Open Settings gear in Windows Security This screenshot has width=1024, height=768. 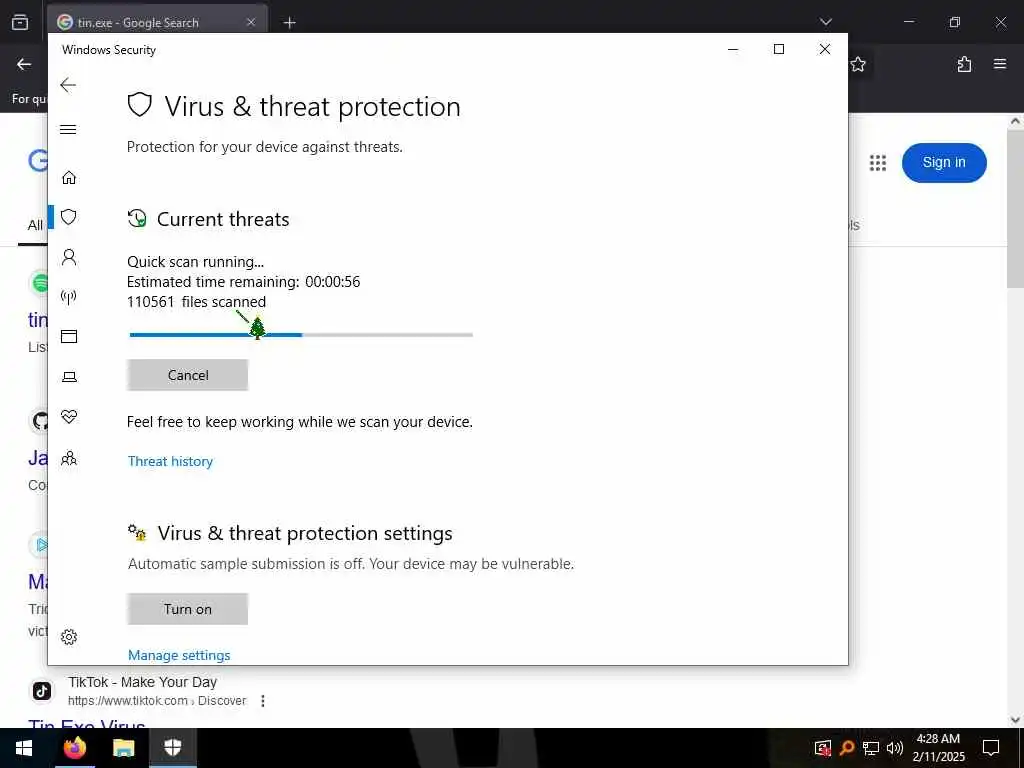click(69, 637)
